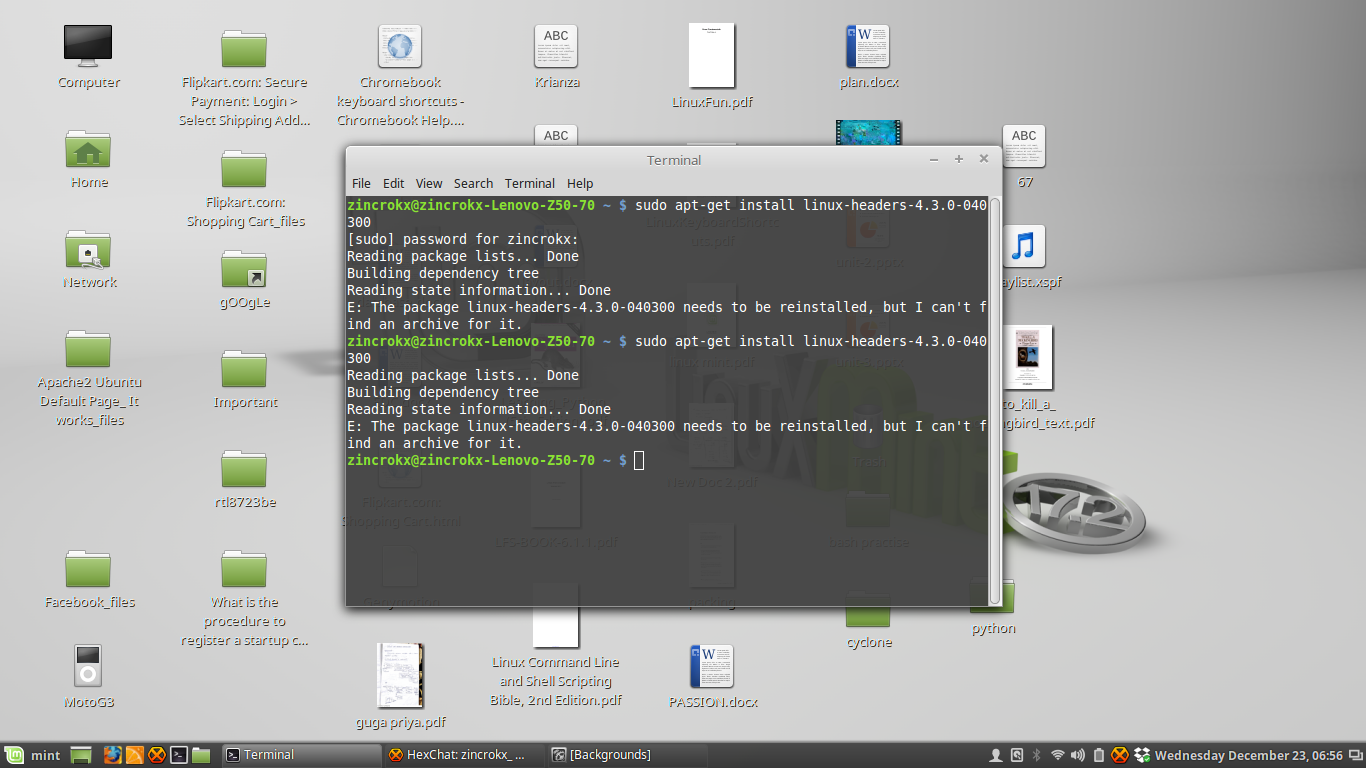Image resolution: width=1366 pixels, height=768 pixels.
Task: Open the user applet in the system tray
Action: coord(995,755)
